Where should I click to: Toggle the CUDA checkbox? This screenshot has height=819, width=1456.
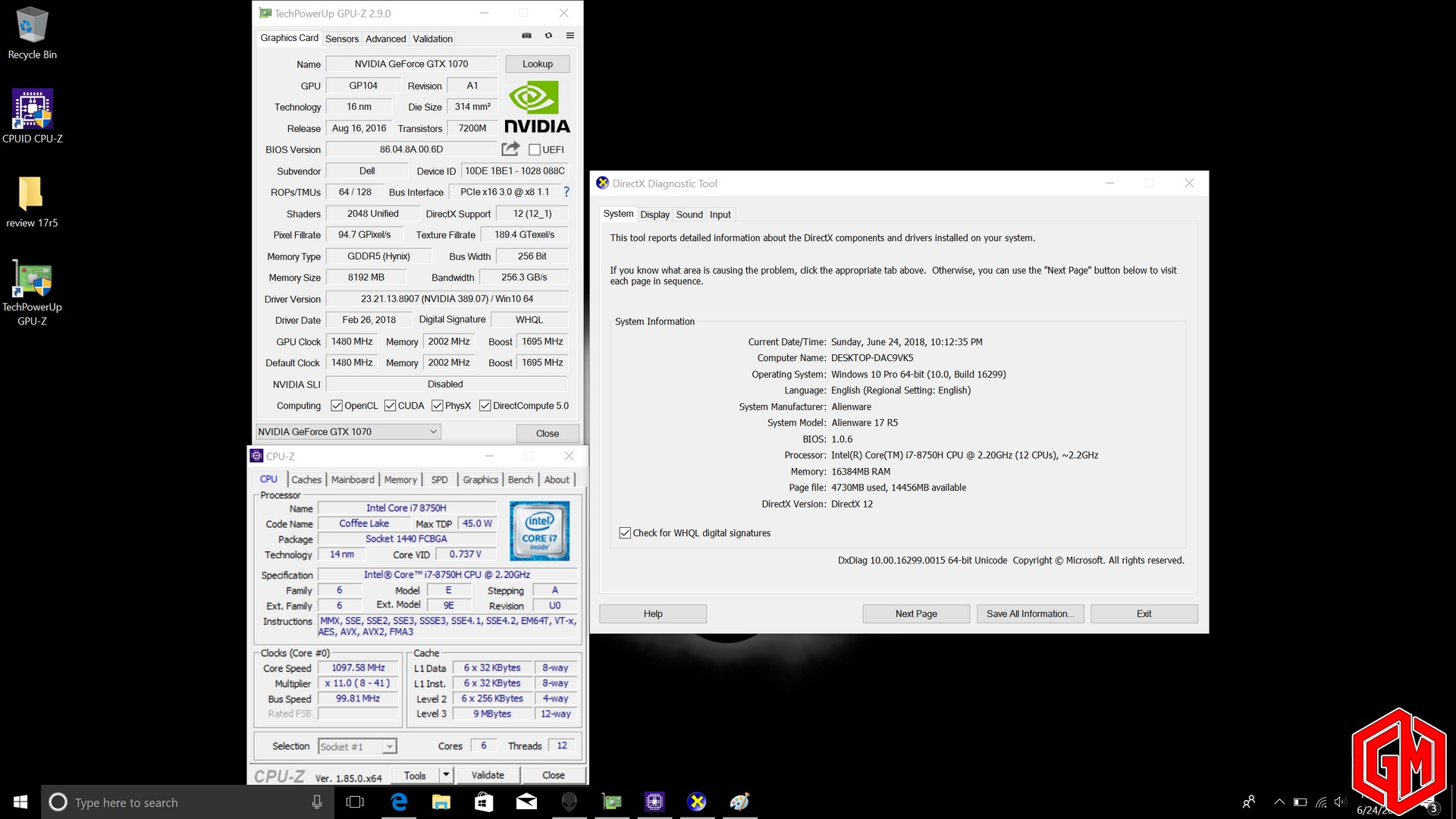click(390, 406)
